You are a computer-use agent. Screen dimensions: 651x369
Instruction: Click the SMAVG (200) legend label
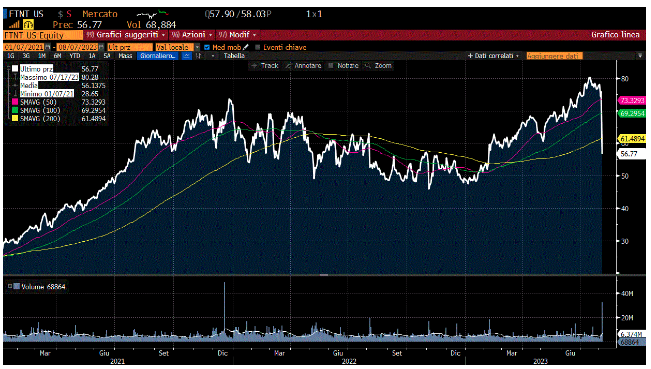pos(40,119)
